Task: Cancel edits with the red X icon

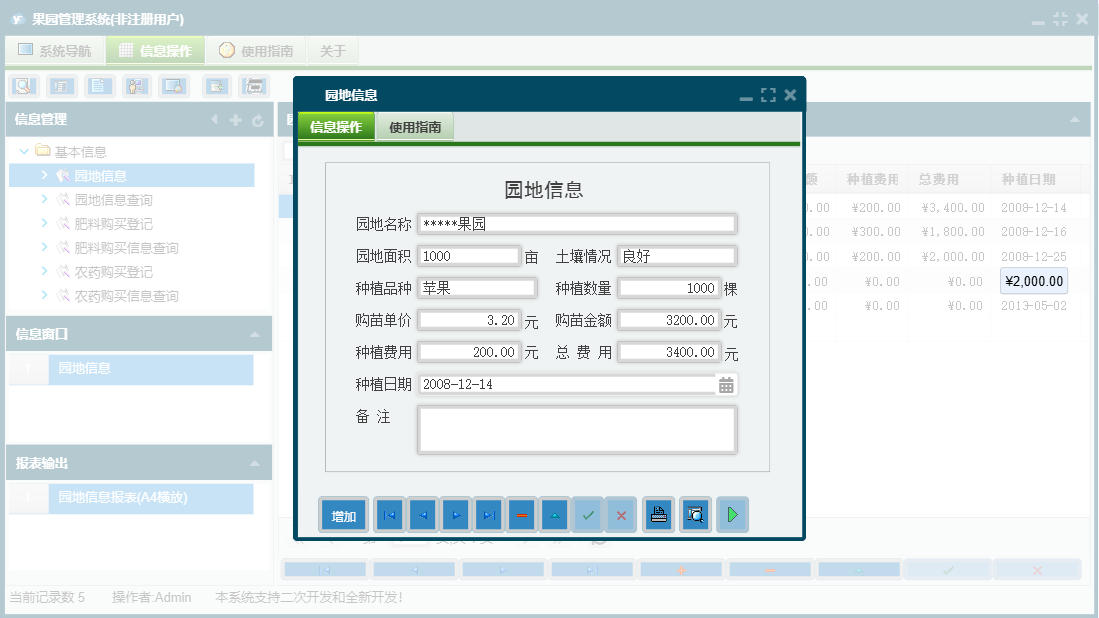Action: pyautogui.click(x=621, y=514)
